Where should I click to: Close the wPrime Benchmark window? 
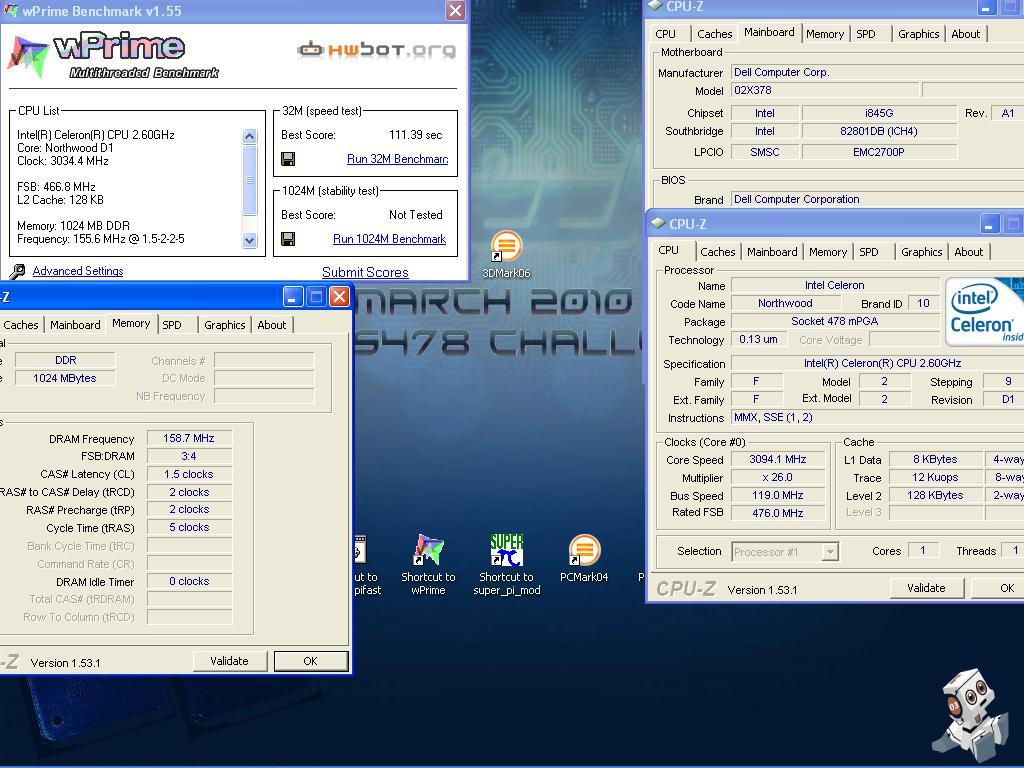[455, 10]
